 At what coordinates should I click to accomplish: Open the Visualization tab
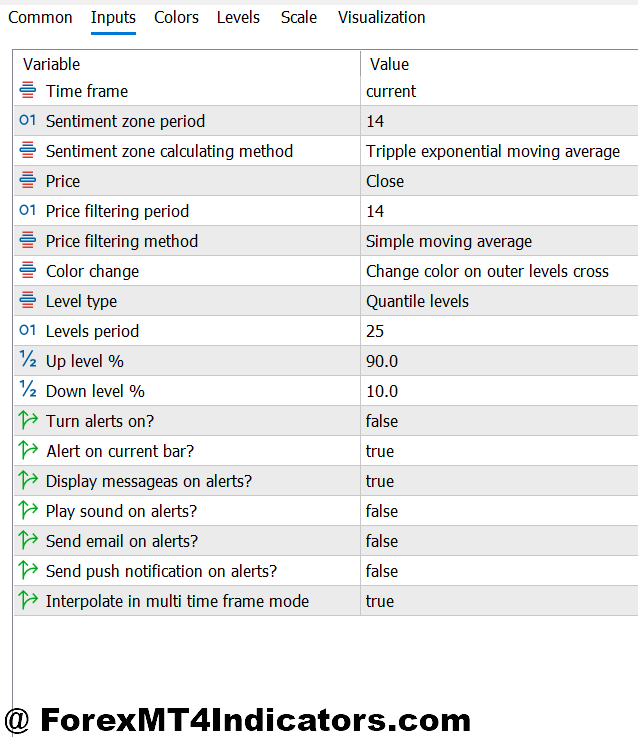[381, 18]
